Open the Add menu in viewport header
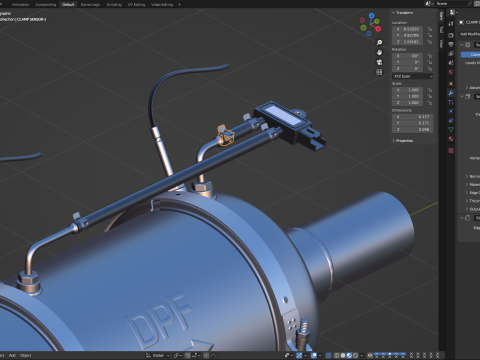 point(12,355)
